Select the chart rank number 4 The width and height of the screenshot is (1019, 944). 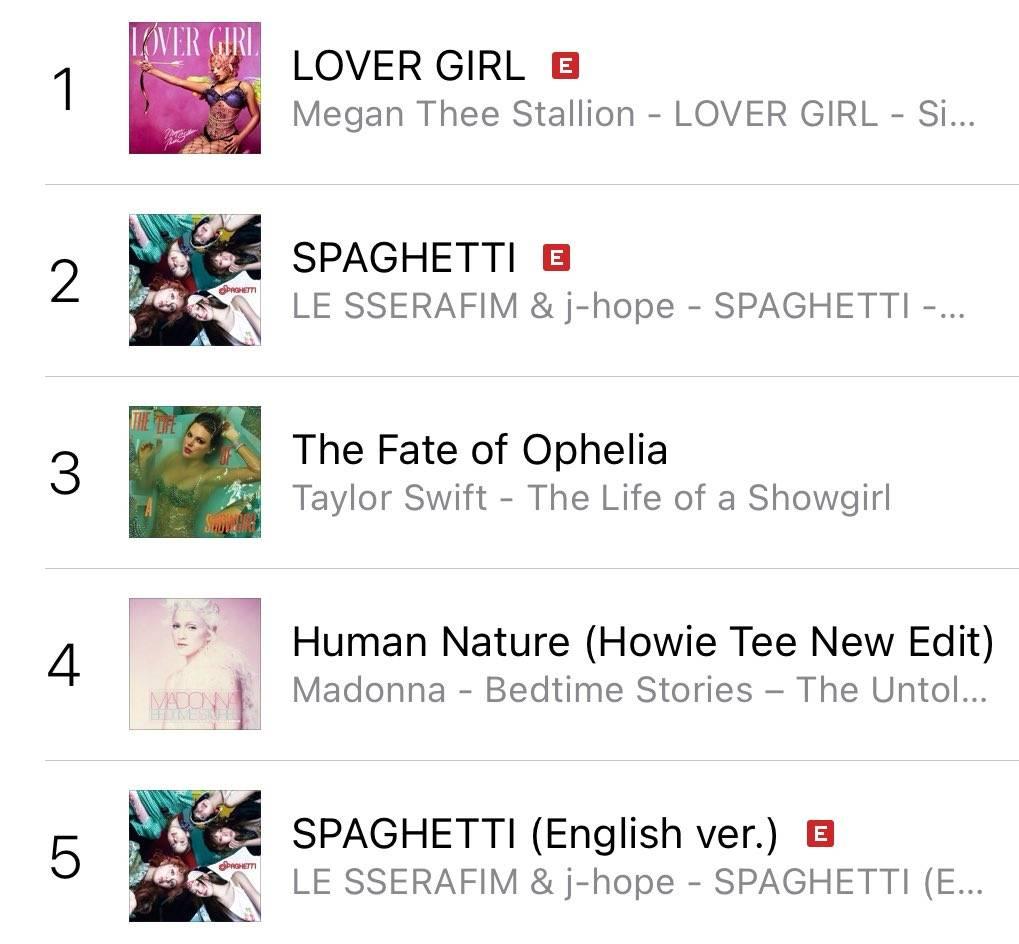(65, 665)
